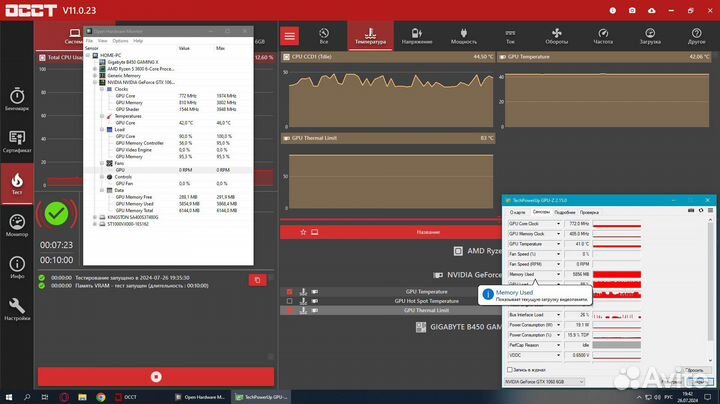Open the Бенчмарк stopwatch section in OCCT sidebar
The image size is (720, 404).
point(17,99)
